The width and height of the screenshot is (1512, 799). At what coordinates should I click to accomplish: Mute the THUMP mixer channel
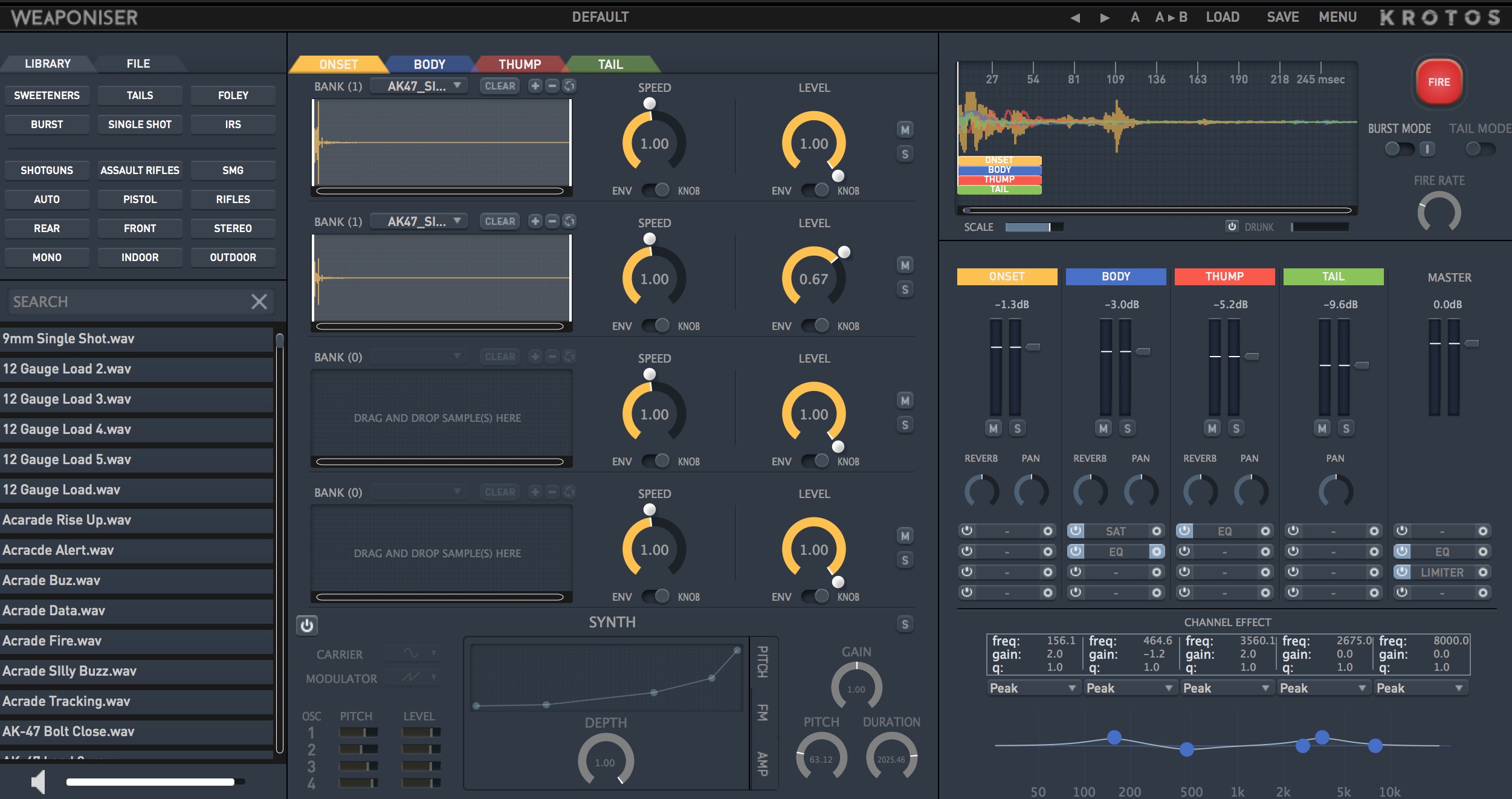[x=1212, y=429]
